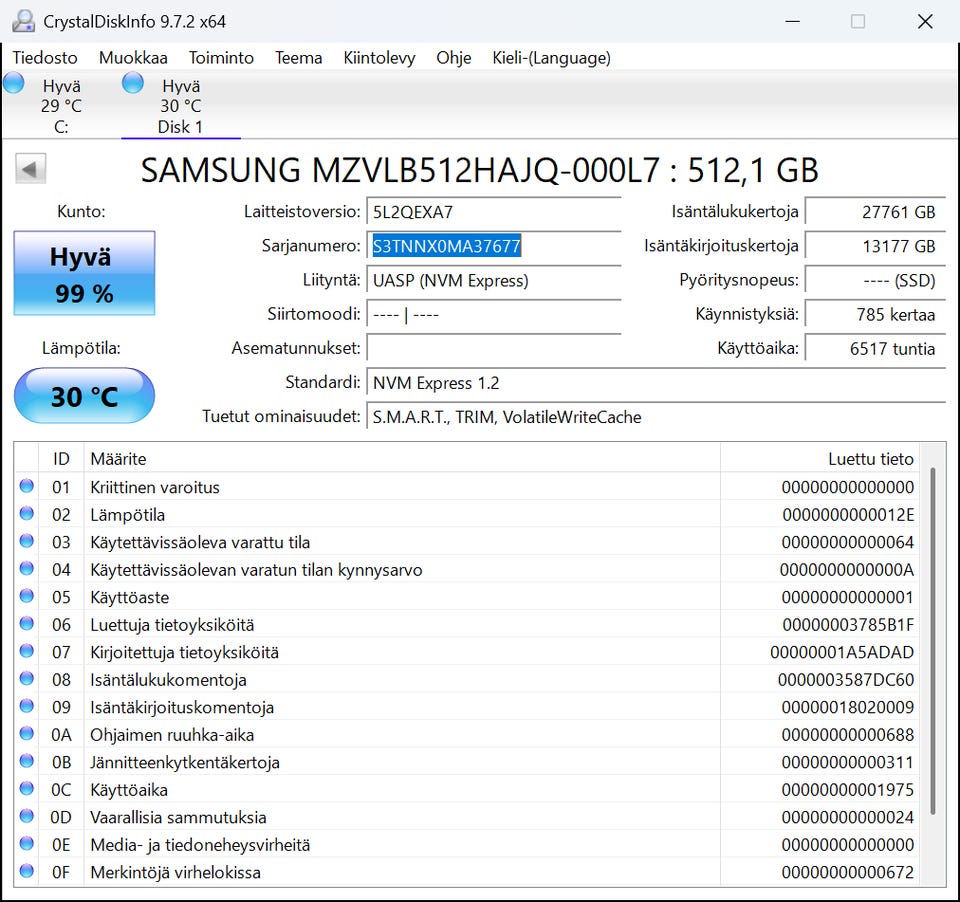Open the Teema menu
The image size is (960, 902).
298,58
